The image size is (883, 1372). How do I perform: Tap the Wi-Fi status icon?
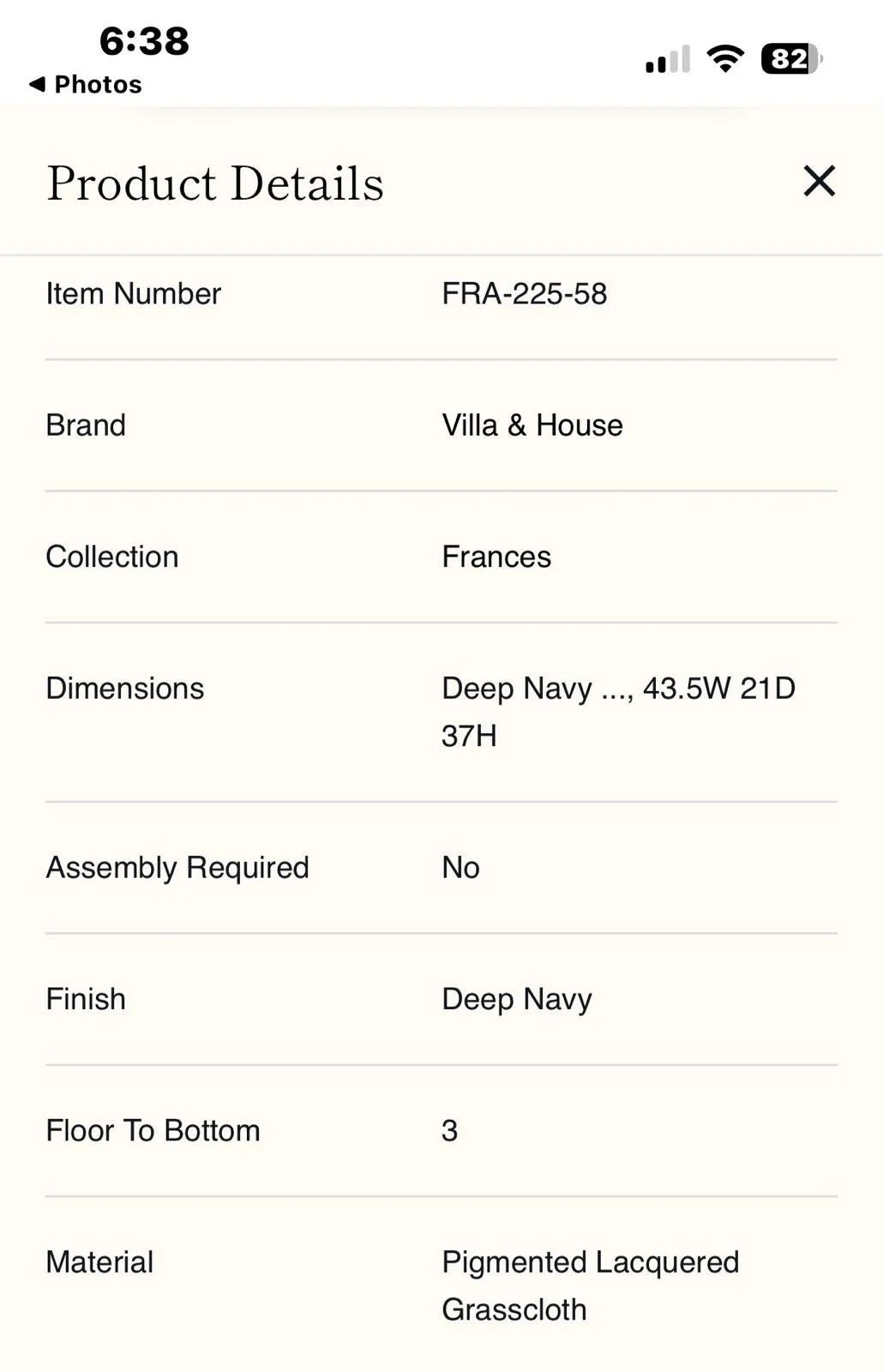[x=725, y=59]
